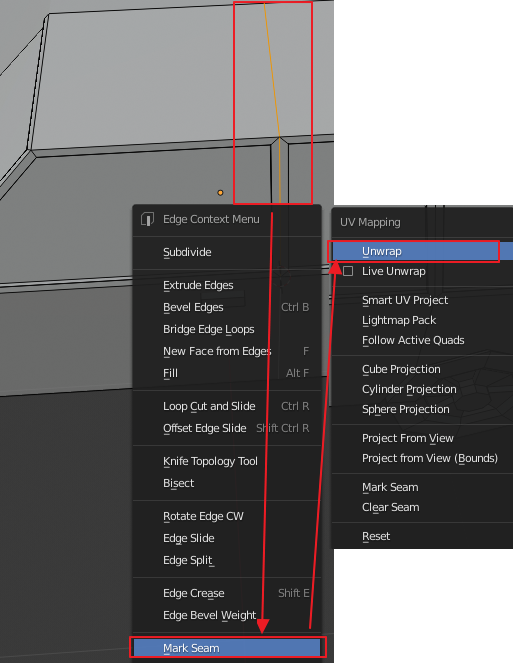Click the Edge Context Menu header icon
The image size is (513, 663).
(147, 219)
